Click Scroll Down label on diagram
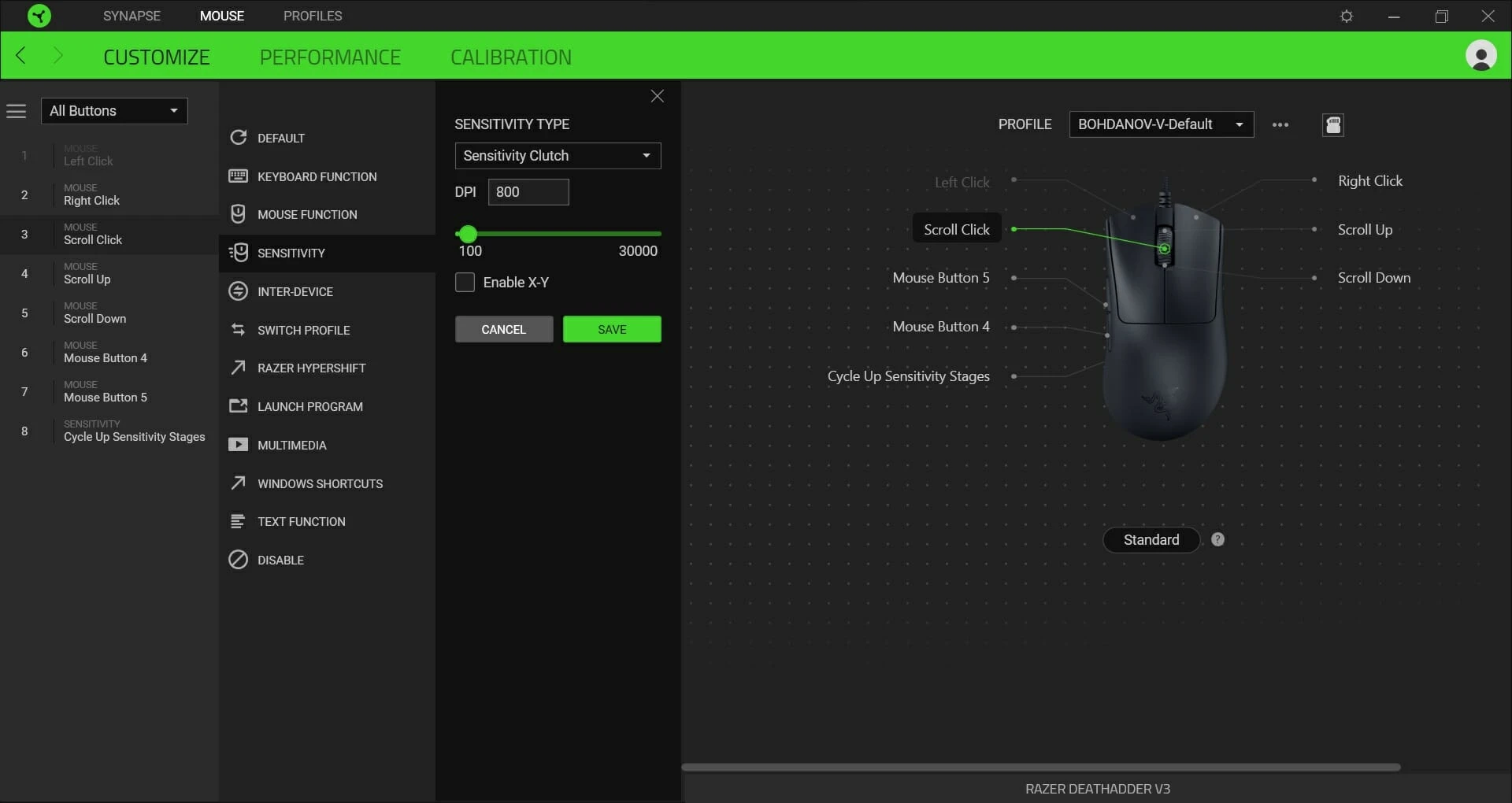Screen dimensions: 1512x803 [x=1374, y=277]
